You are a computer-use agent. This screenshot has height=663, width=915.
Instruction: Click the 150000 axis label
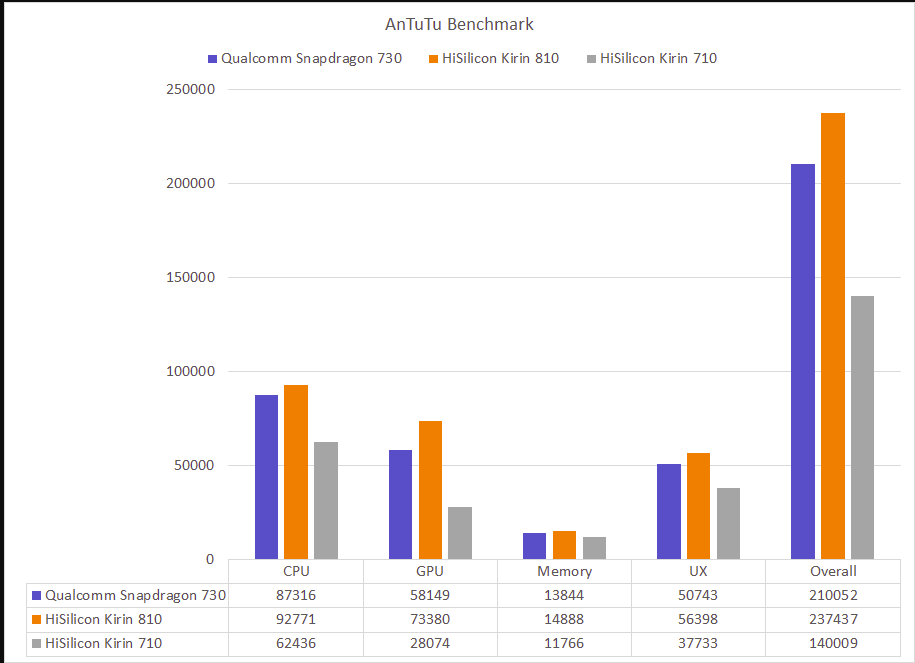[190, 277]
